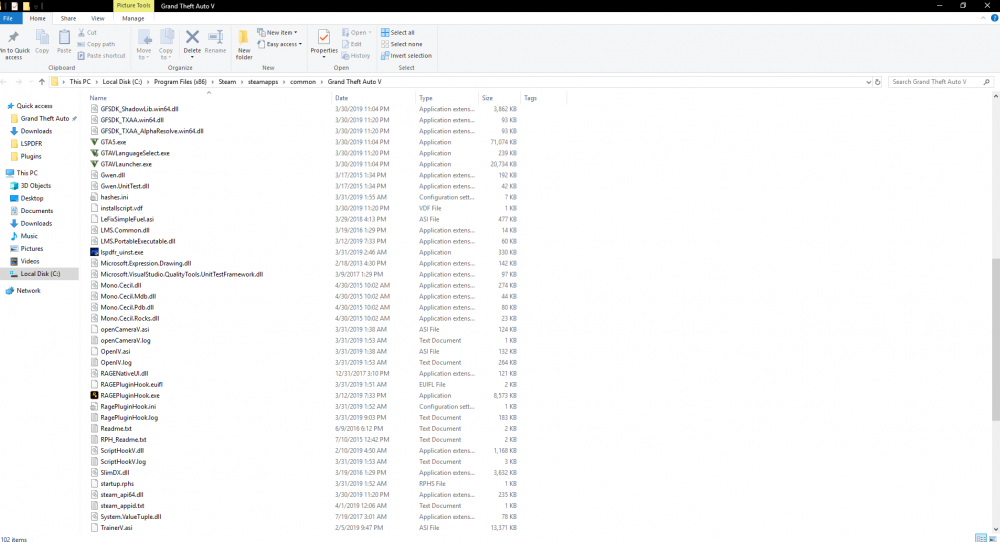1000x542 pixels.
Task: Sort by the Date column header
Action: tap(342, 98)
